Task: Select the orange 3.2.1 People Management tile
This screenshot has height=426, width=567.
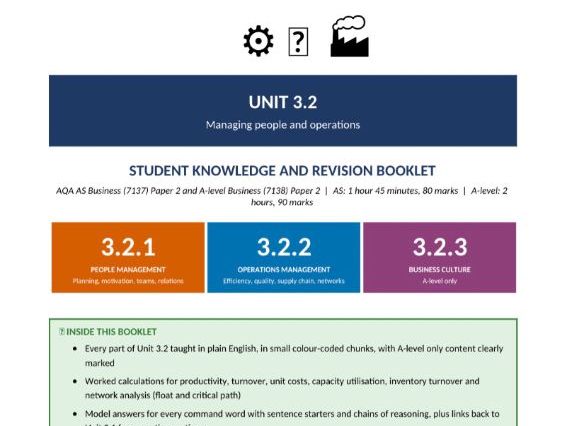Action: (x=128, y=257)
